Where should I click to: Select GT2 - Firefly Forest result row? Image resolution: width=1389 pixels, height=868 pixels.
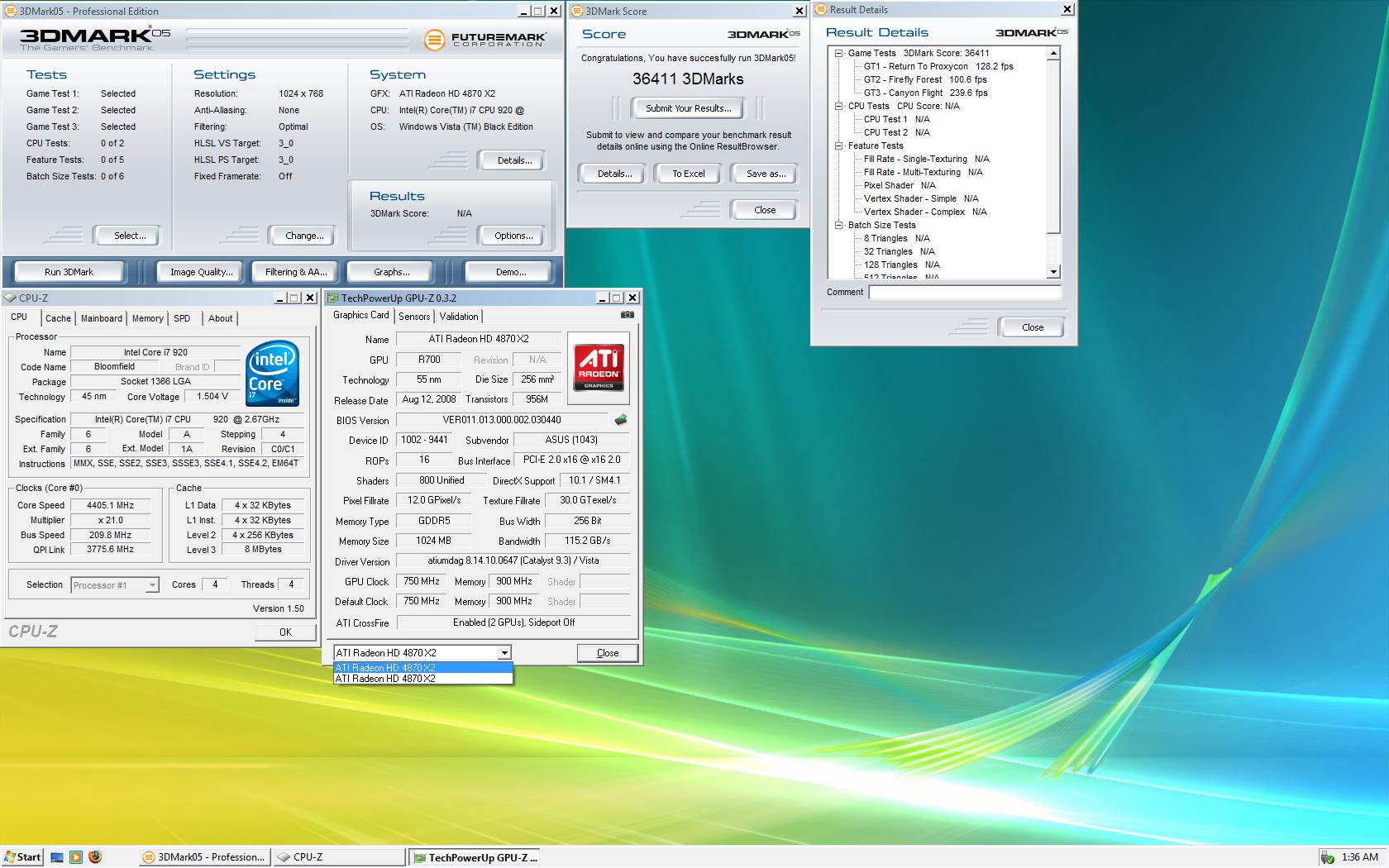(x=925, y=79)
